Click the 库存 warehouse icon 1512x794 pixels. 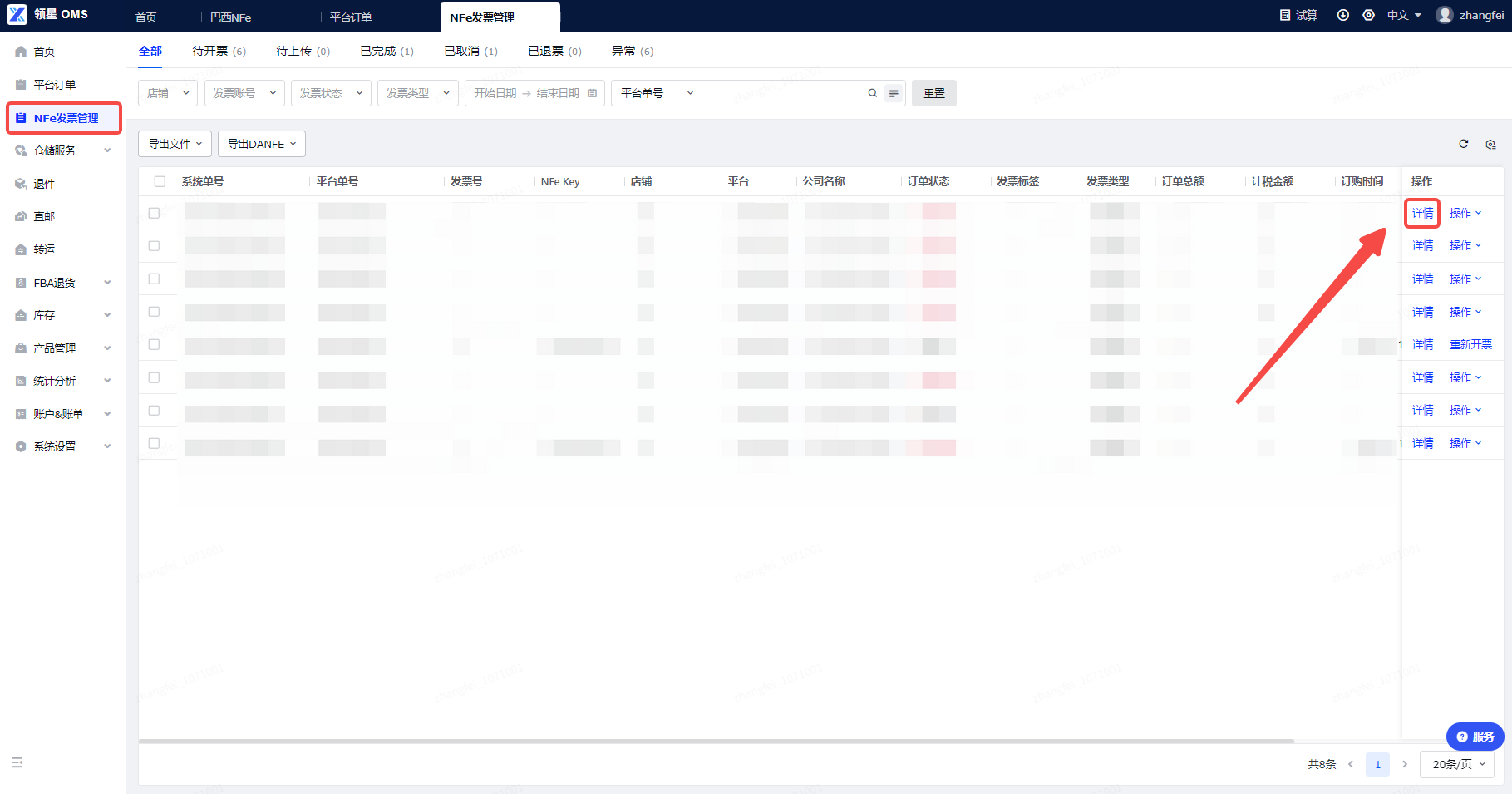(21, 315)
